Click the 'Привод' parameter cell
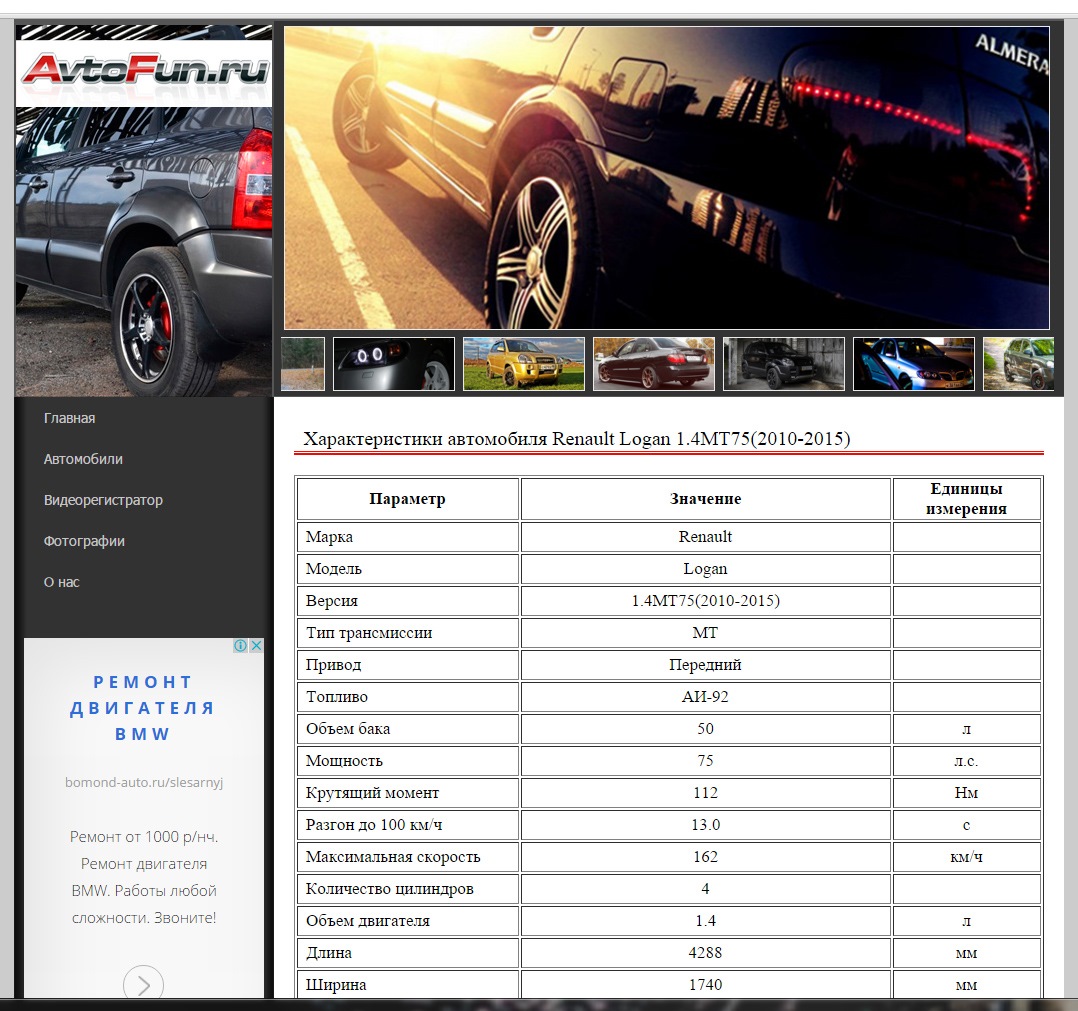The height and width of the screenshot is (1011, 1078). click(x=408, y=665)
